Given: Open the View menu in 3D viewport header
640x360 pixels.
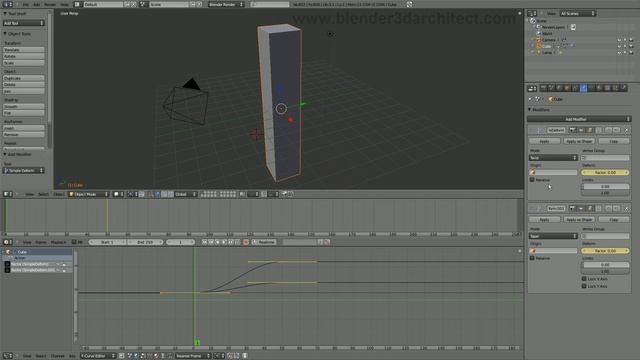Looking at the screenshot, I should [x=29, y=194].
